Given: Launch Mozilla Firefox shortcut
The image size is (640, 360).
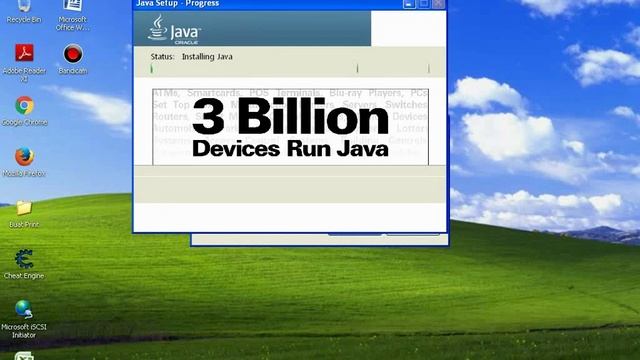Looking at the screenshot, I should [x=24, y=162].
